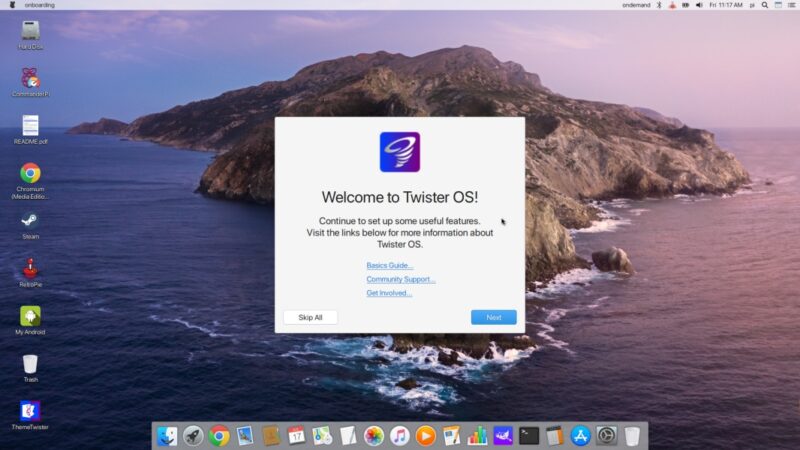Open the pi user menu
The height and width of the screenshot is (450, 800).
752,5
